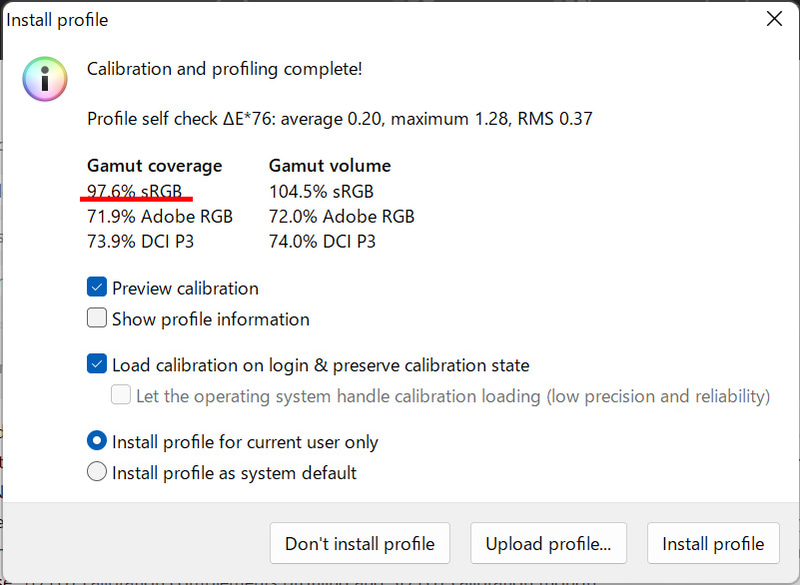Select Install profile as system default
Screen dimensions: 800x585
click(x=96, y=471)
